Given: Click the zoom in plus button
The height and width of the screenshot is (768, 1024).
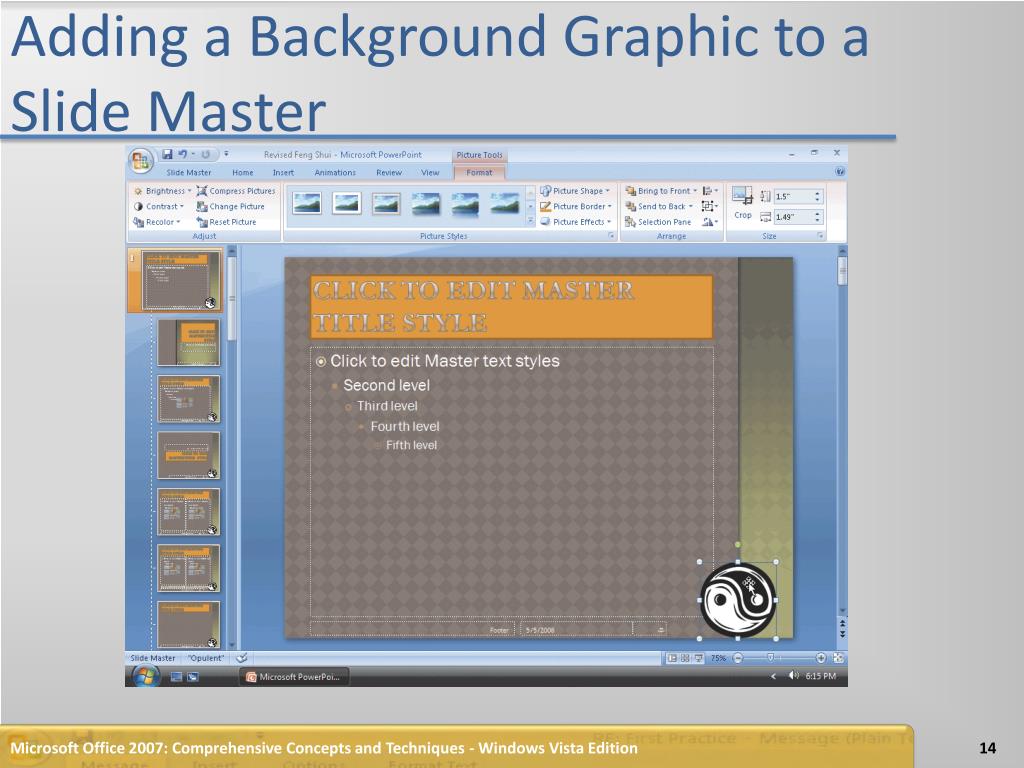Looking at the screenshot, I should point(821,658).
